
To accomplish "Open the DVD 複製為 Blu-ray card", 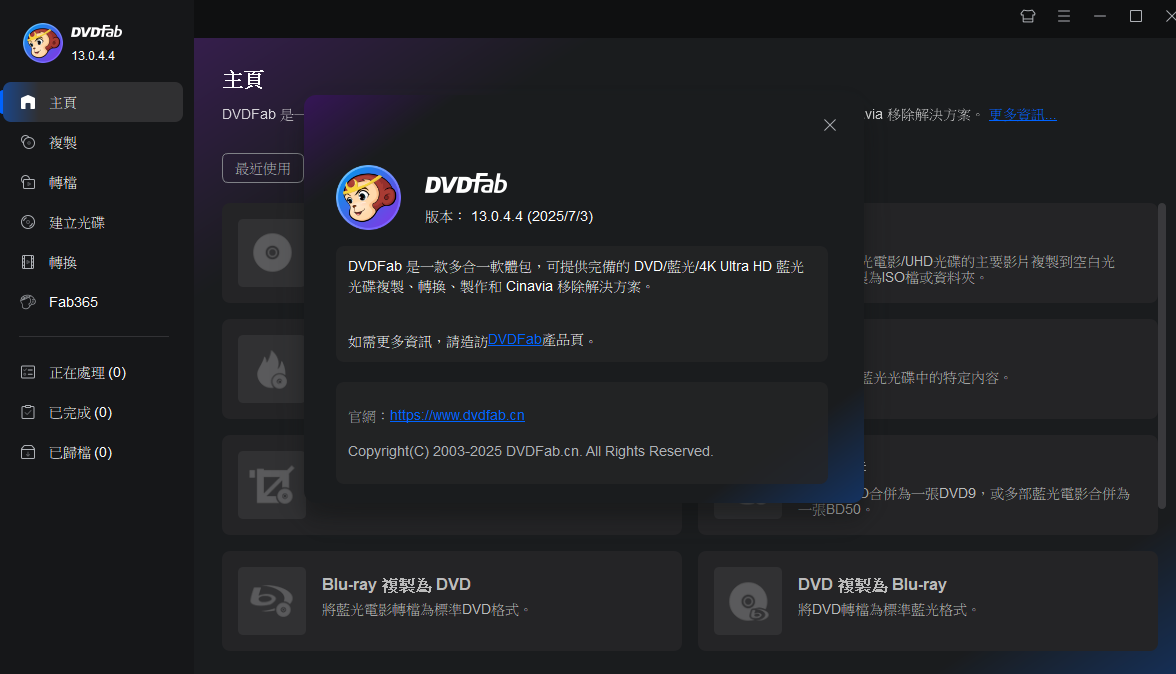I will click(928, 601).
